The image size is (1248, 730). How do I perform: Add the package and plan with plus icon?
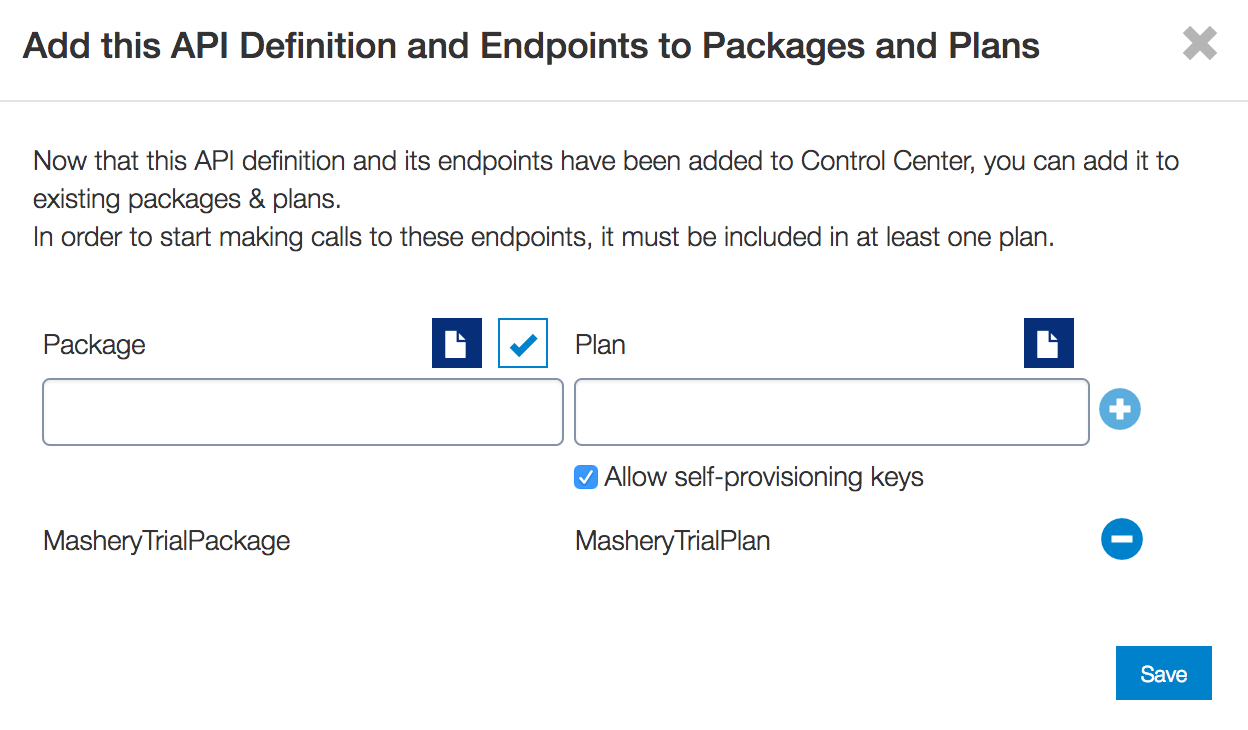pyautogui.click(x=1120, y=409)
